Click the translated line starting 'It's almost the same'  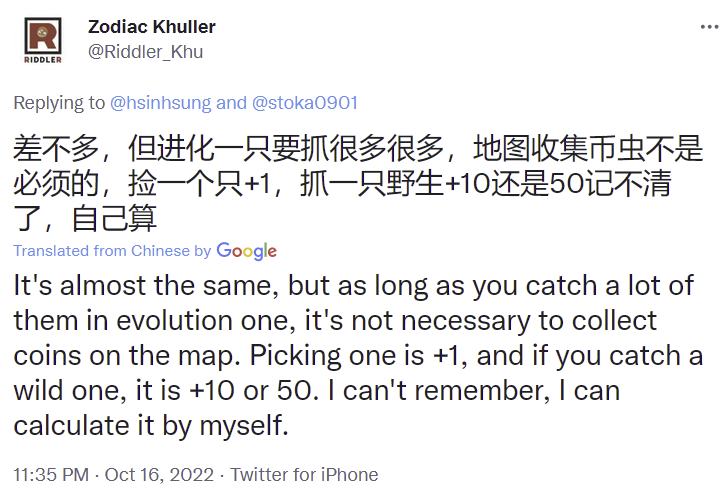(354, 285)
